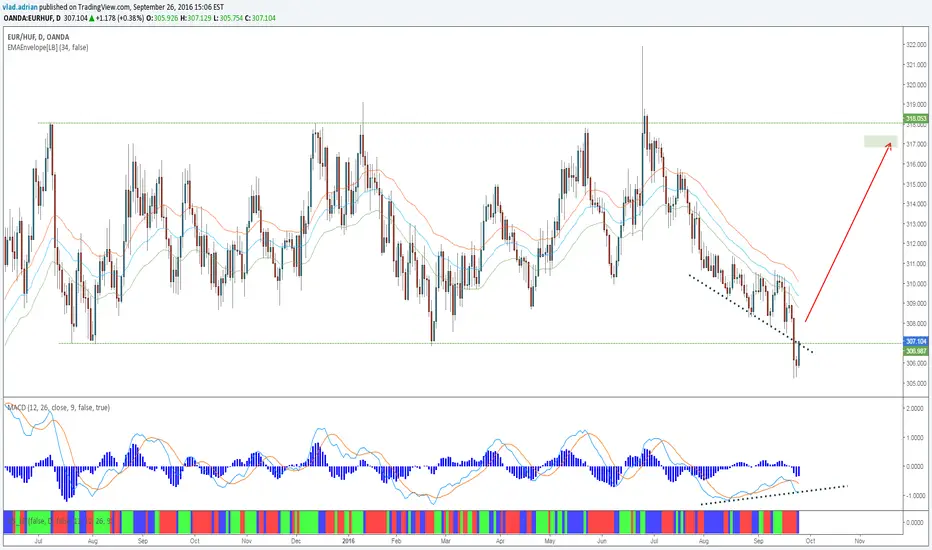Click the high value H:307.129
Image resolution: width=932 pixels, height=550 pixels.
click(198, 18)
